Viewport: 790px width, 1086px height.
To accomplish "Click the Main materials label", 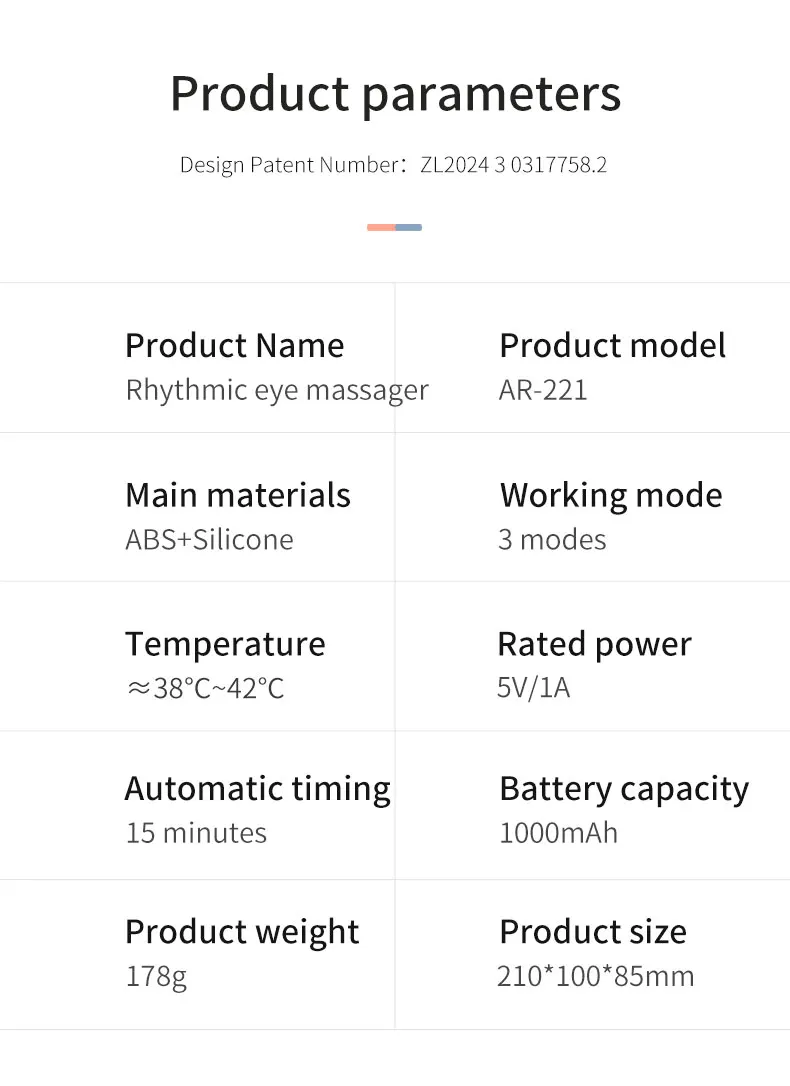I will click(238, 495).
